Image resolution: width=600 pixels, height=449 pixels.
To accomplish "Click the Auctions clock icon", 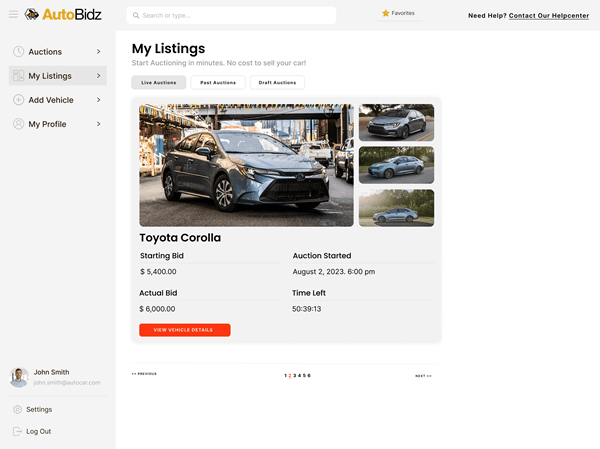I will point(18,52).
